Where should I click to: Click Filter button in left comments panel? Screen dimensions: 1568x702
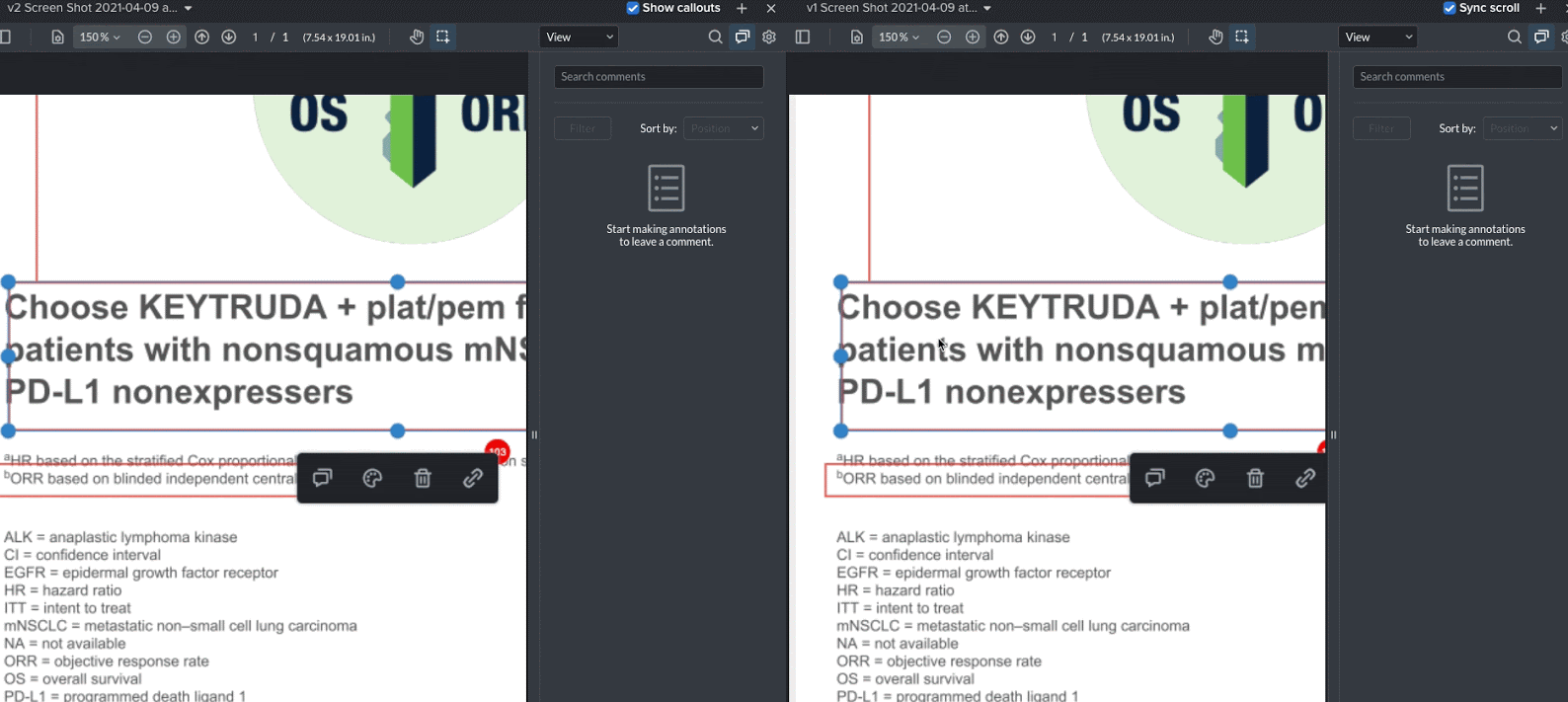583,128
